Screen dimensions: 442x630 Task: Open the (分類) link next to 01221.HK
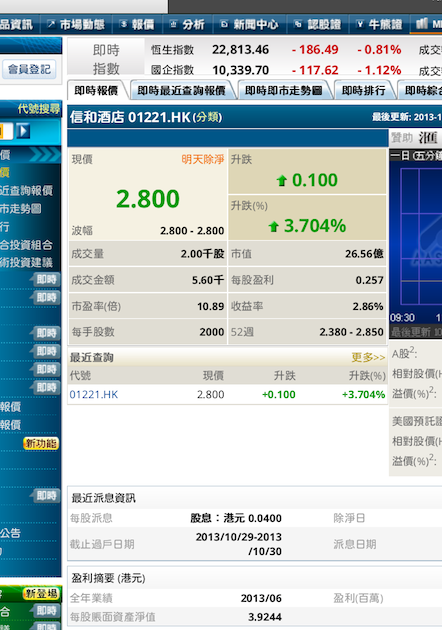point(207,117)
